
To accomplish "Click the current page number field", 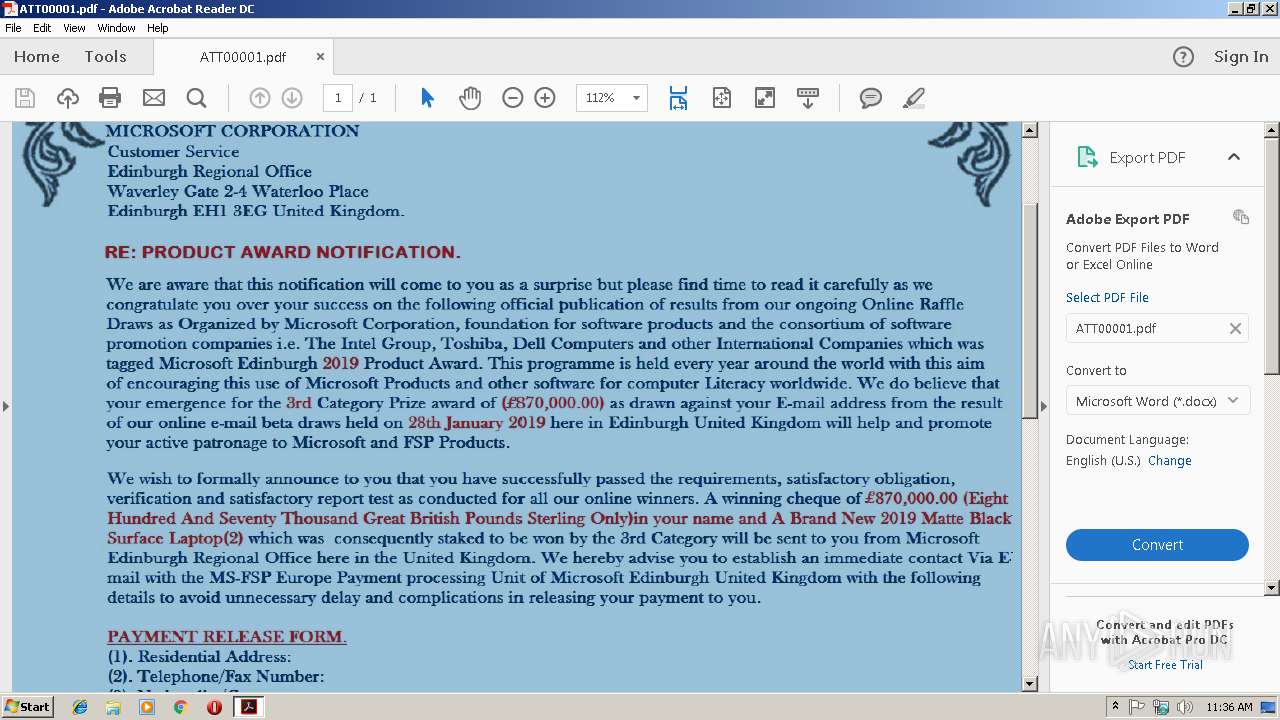I will (338, 98).
